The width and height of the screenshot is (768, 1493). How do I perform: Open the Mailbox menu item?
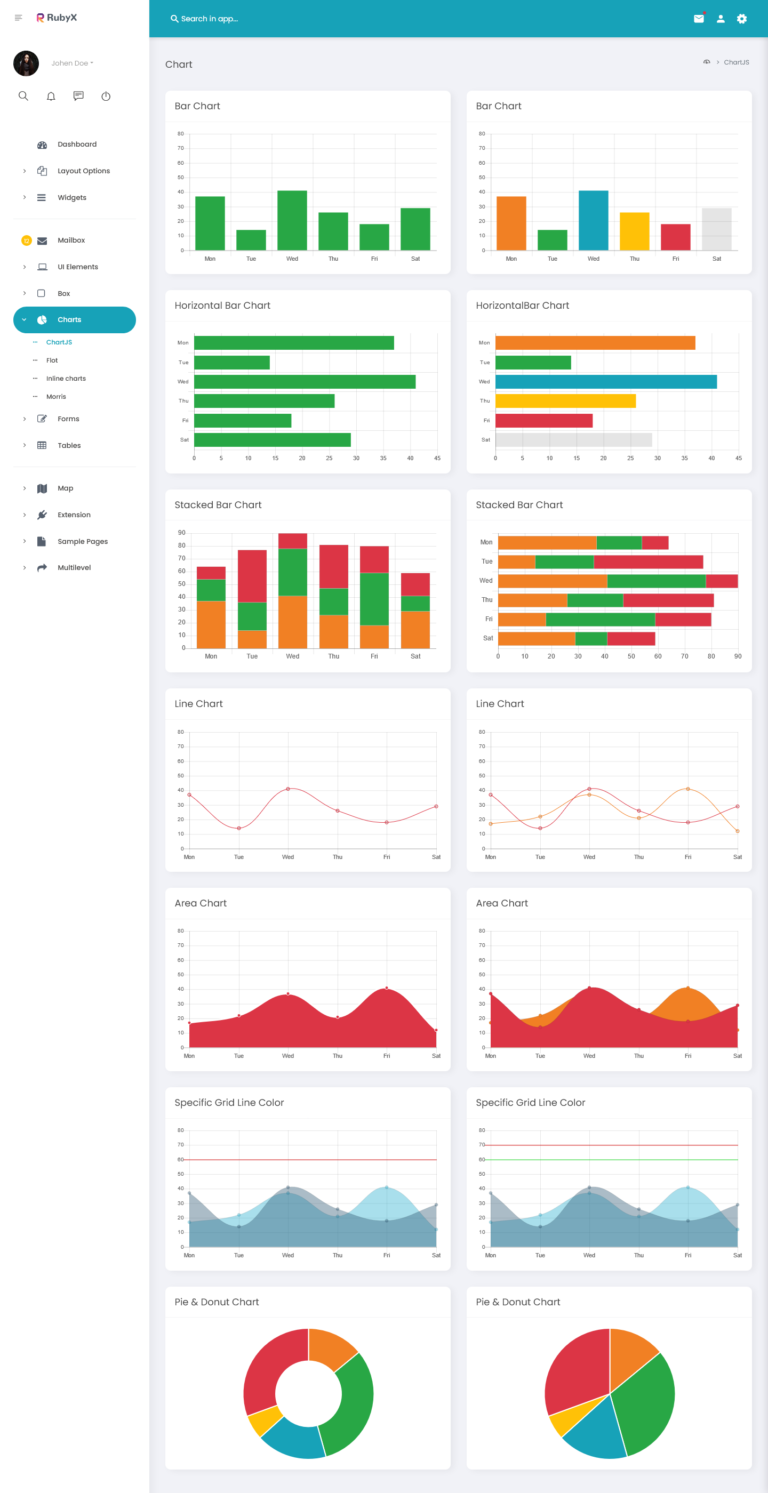tap(71, 240)
